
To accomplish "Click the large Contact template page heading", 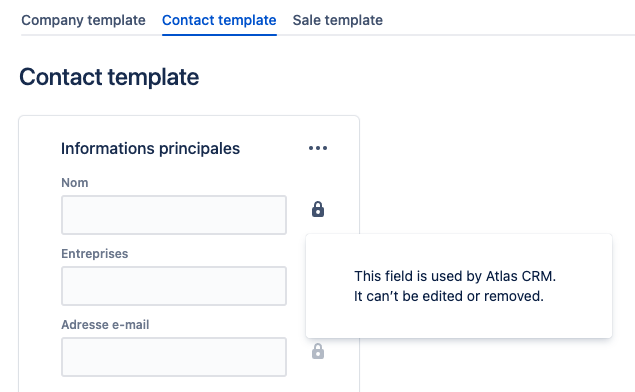I will pos(109,77).
